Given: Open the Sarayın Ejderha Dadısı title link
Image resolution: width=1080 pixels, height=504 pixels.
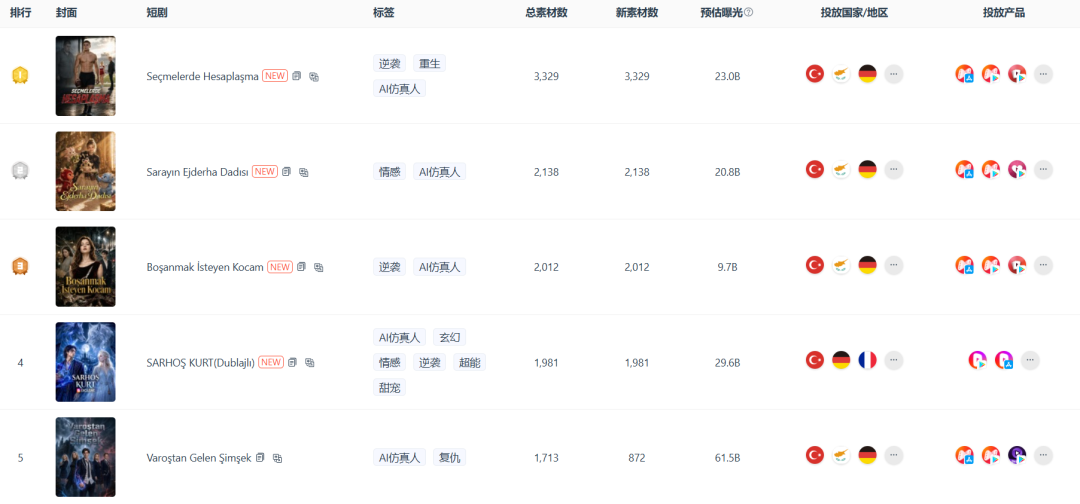Looking at the screenshot, I should point(198,171).
